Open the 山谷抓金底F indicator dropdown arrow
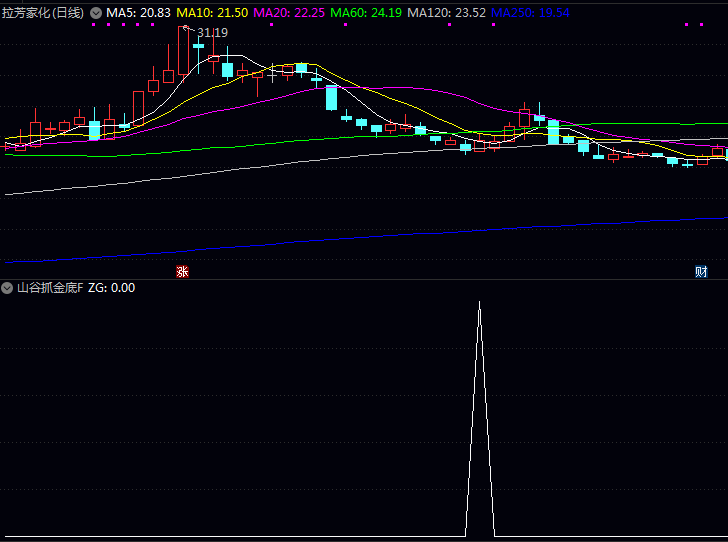Viewport: 728px width, 542px height. tap(8, 288)
